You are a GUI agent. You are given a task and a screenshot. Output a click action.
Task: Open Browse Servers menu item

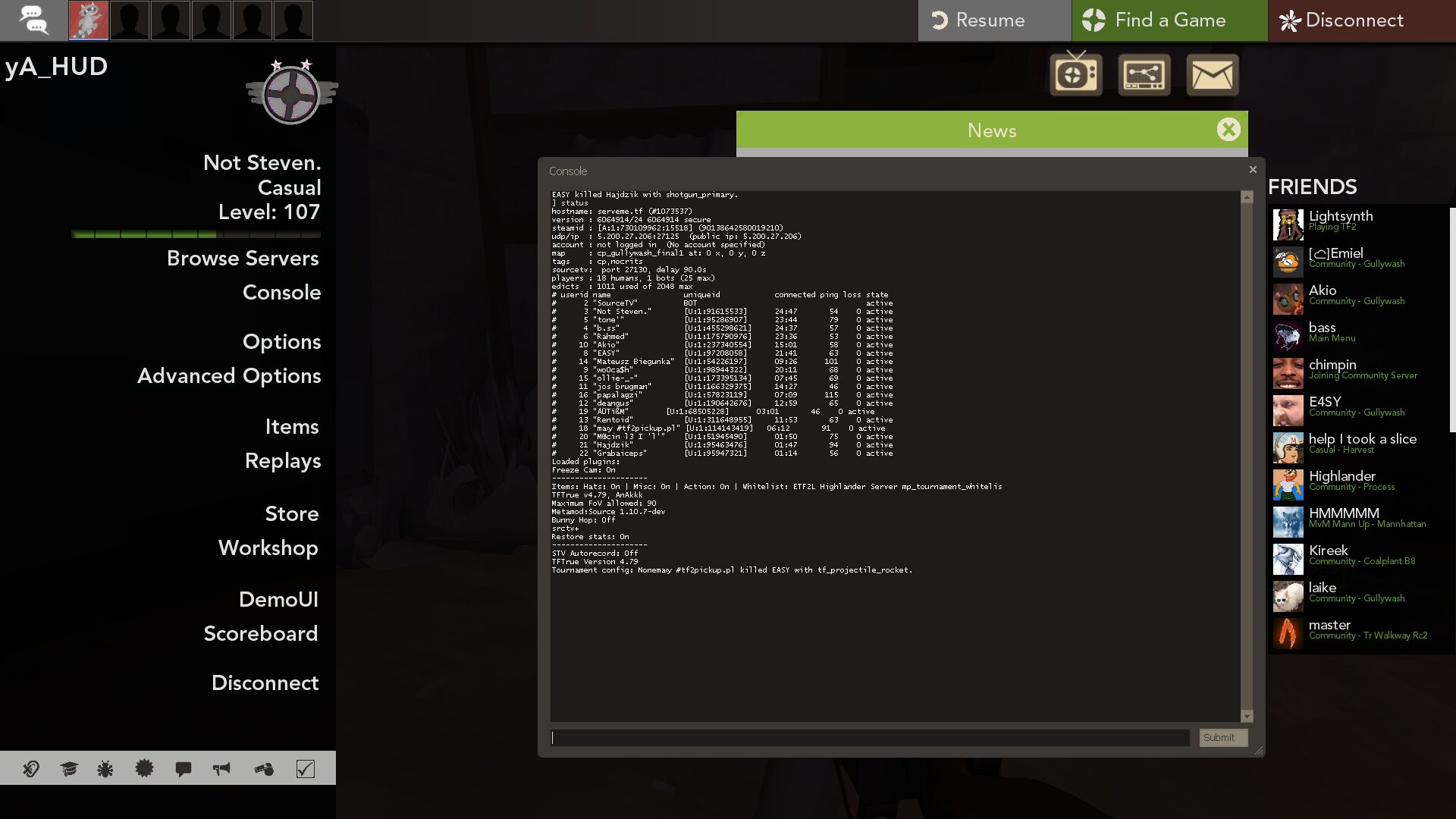point(243,259)
